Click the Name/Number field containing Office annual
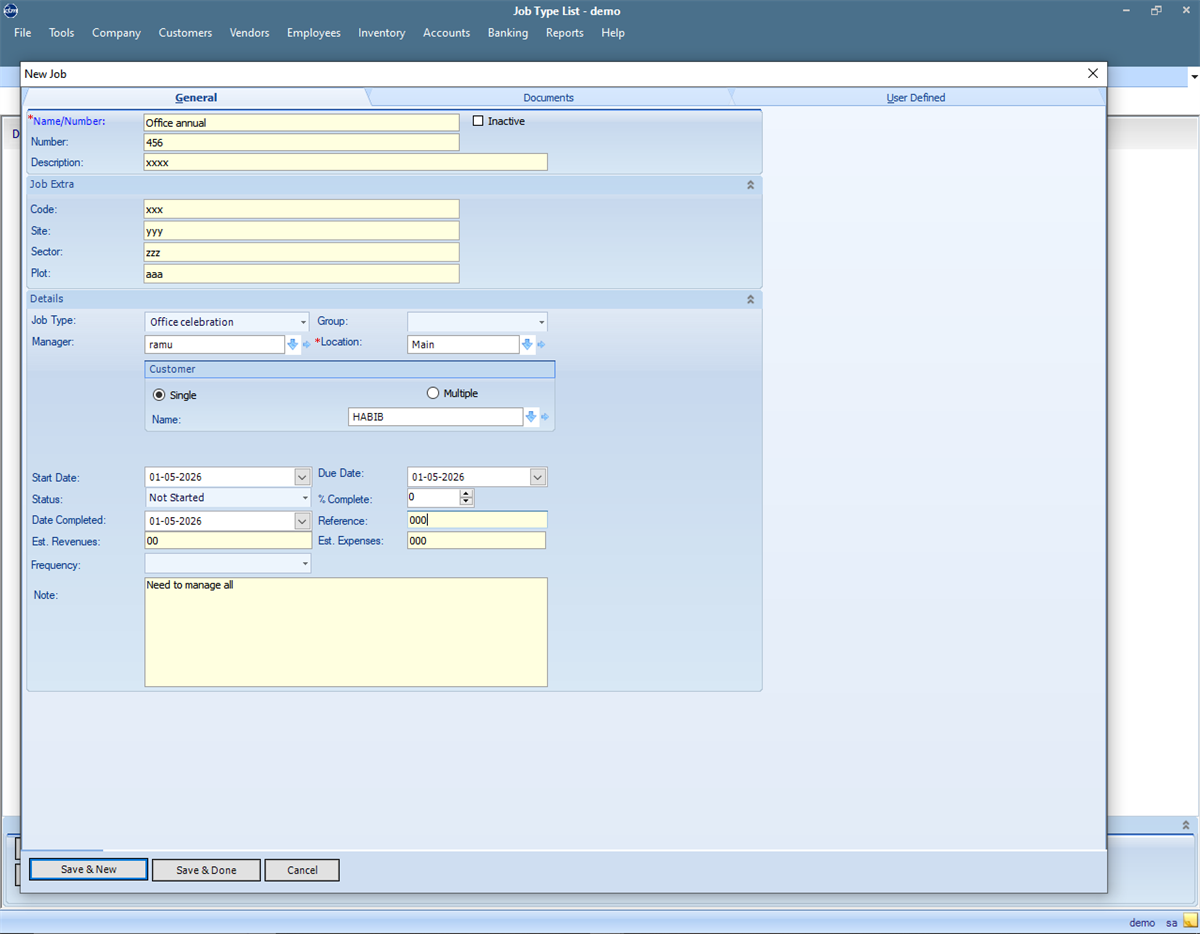Screen dimensions: 1200x934 [301, 122]
